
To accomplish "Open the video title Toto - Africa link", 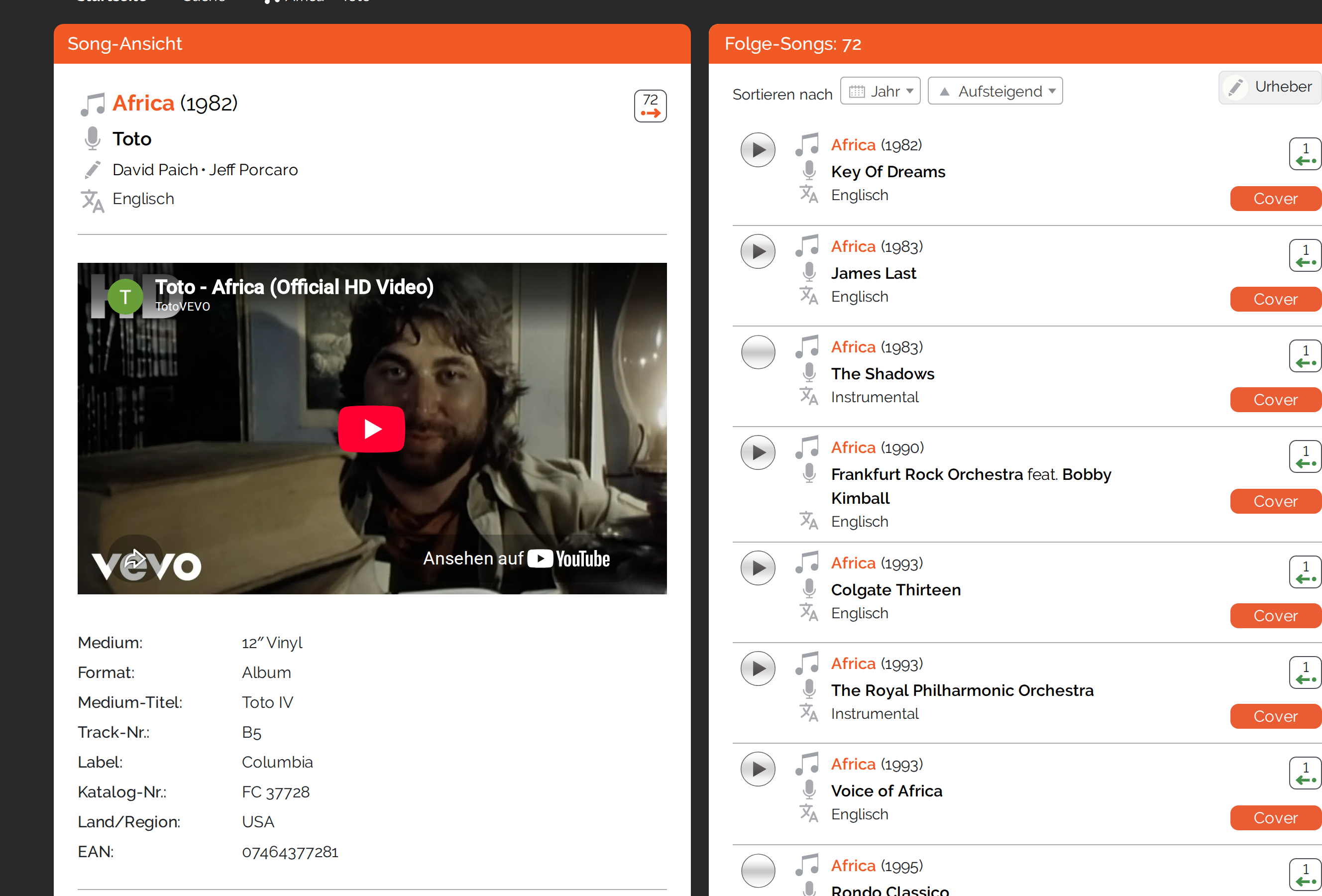I will 294,287.
